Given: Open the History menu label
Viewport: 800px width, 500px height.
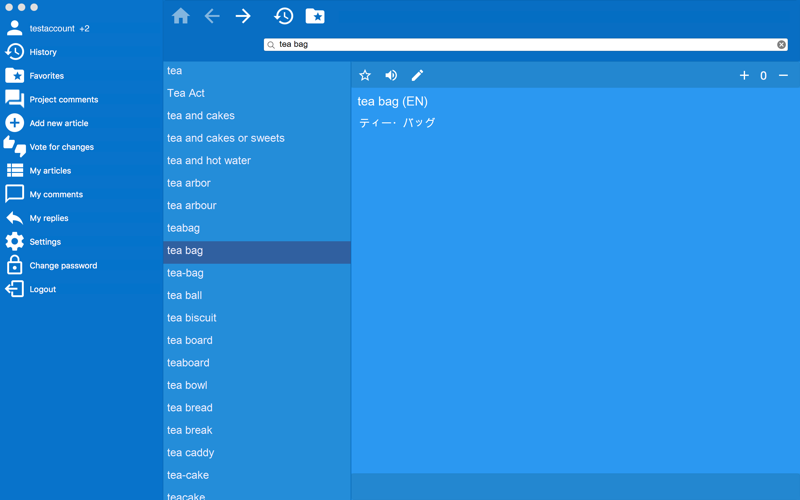Looking at the screenshot, I should [43, 52].
